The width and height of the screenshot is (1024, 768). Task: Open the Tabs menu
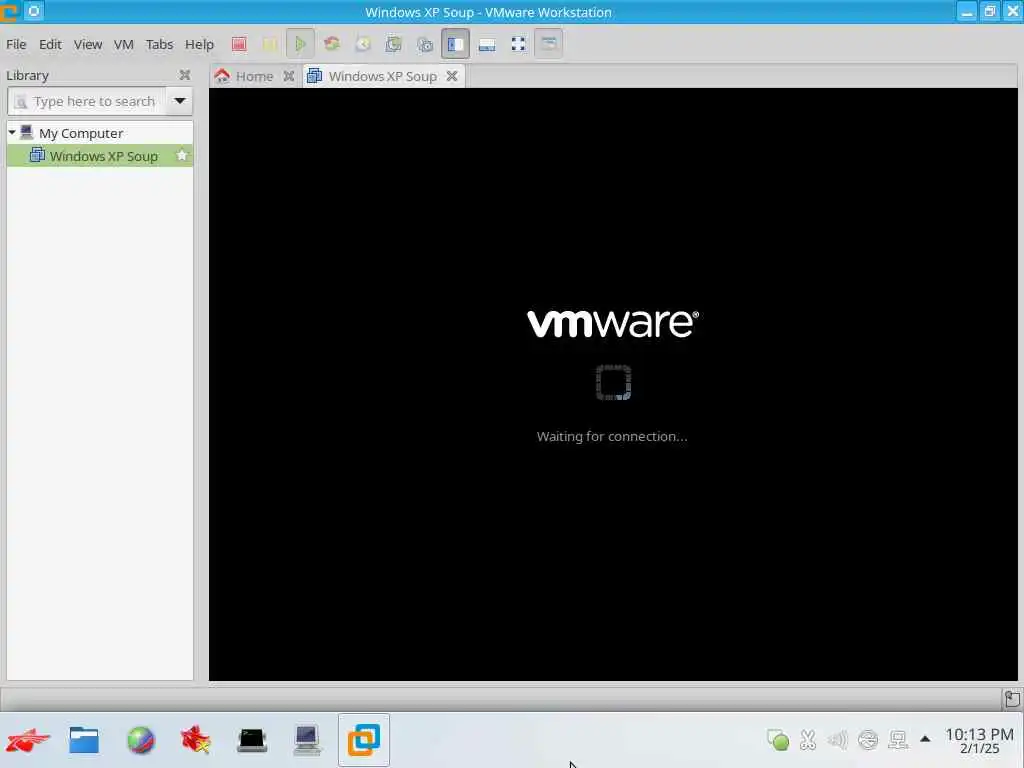point(159,44)
